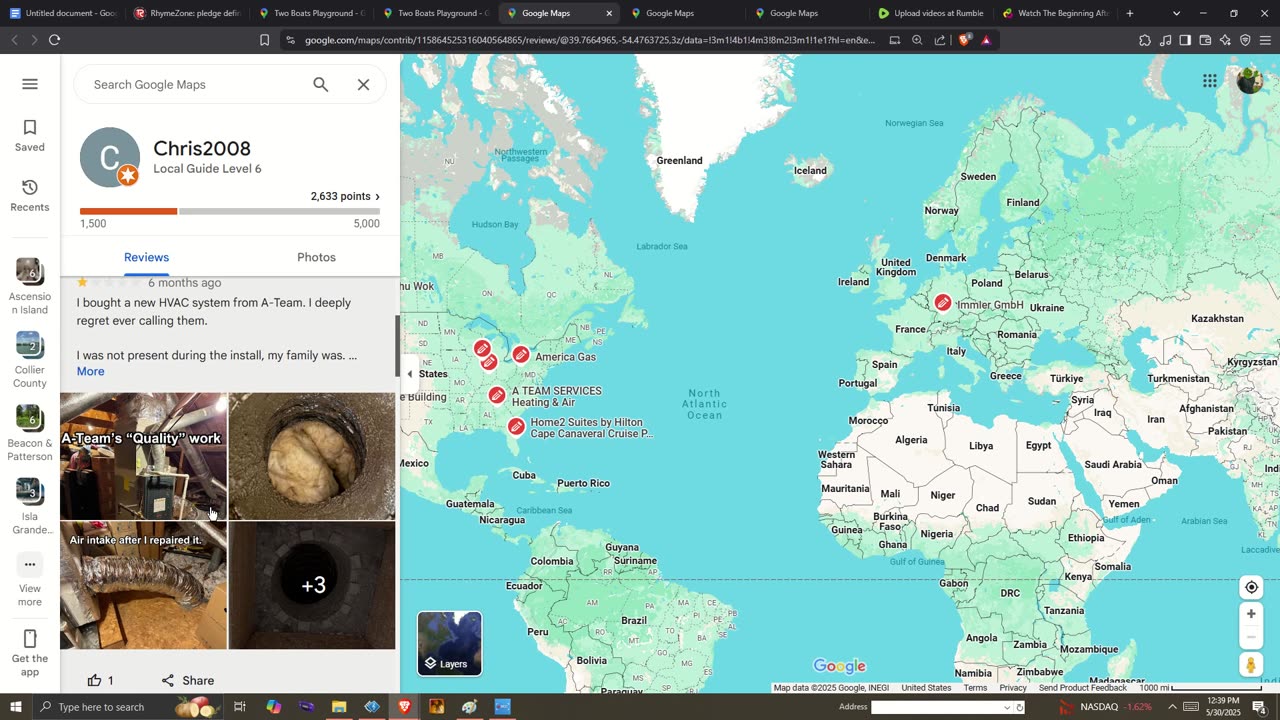Show your location on map
This screenshot has width=1280, height=720.
(x=1251, y=587)
